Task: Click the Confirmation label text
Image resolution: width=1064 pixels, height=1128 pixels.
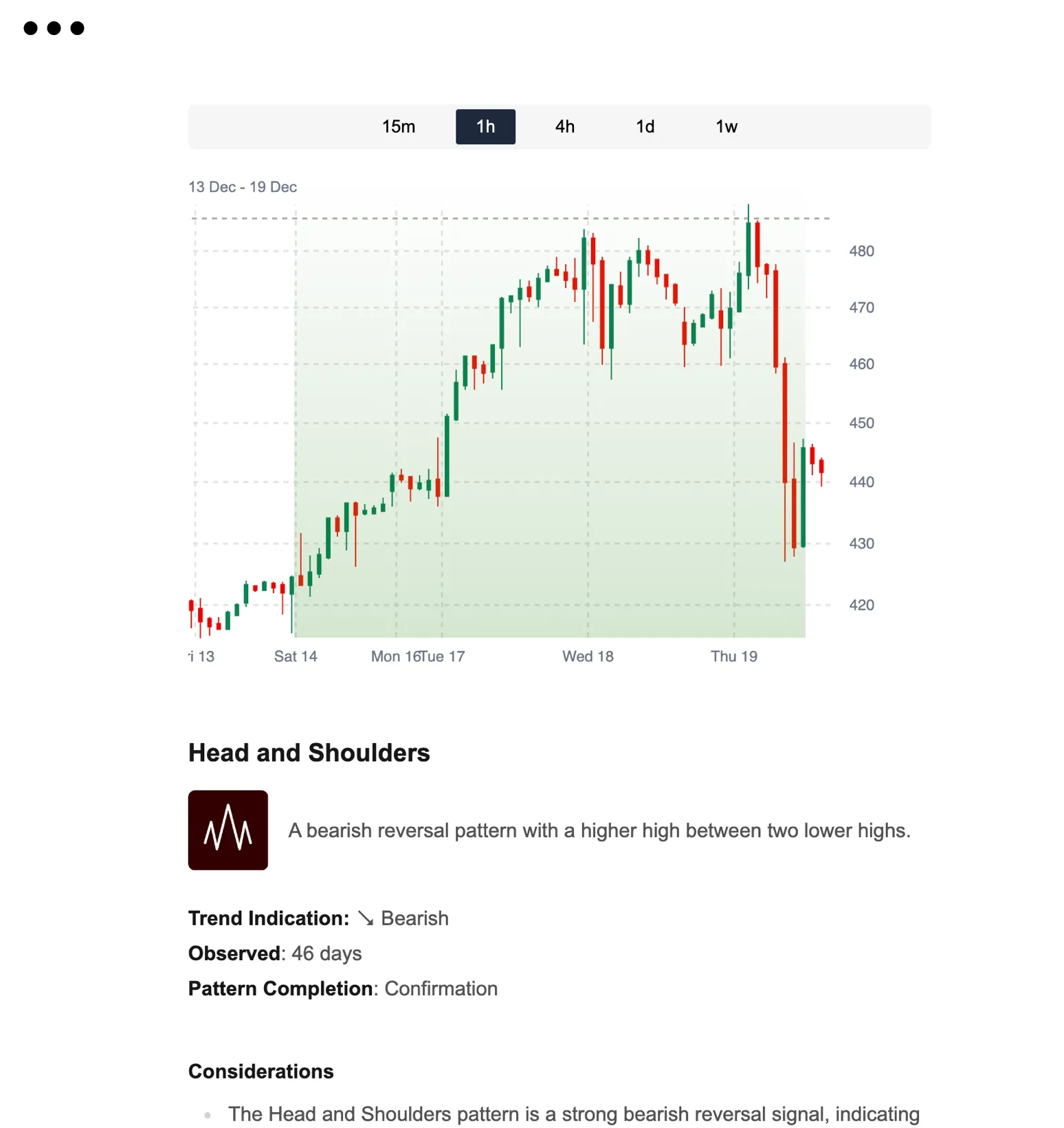Action: click(x=441, y=988)
